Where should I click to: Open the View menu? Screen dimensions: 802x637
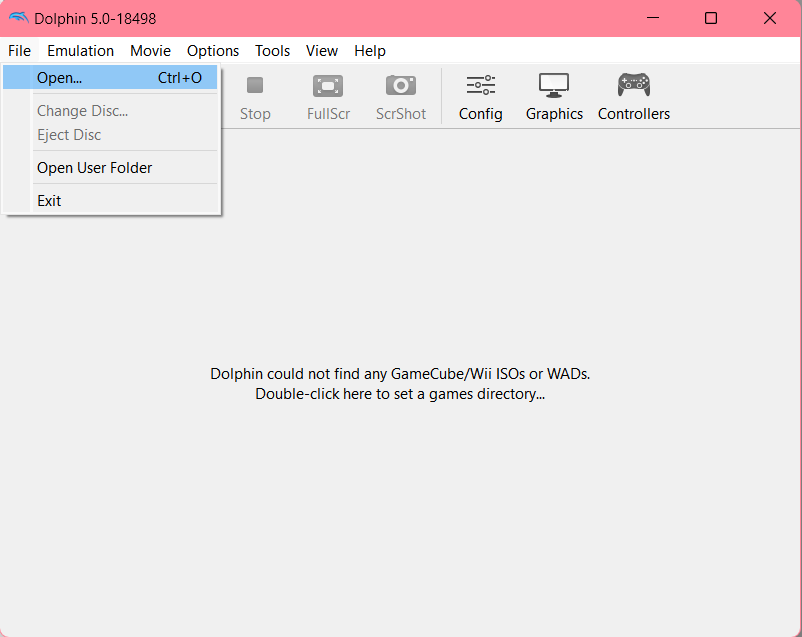click(322, 51)
